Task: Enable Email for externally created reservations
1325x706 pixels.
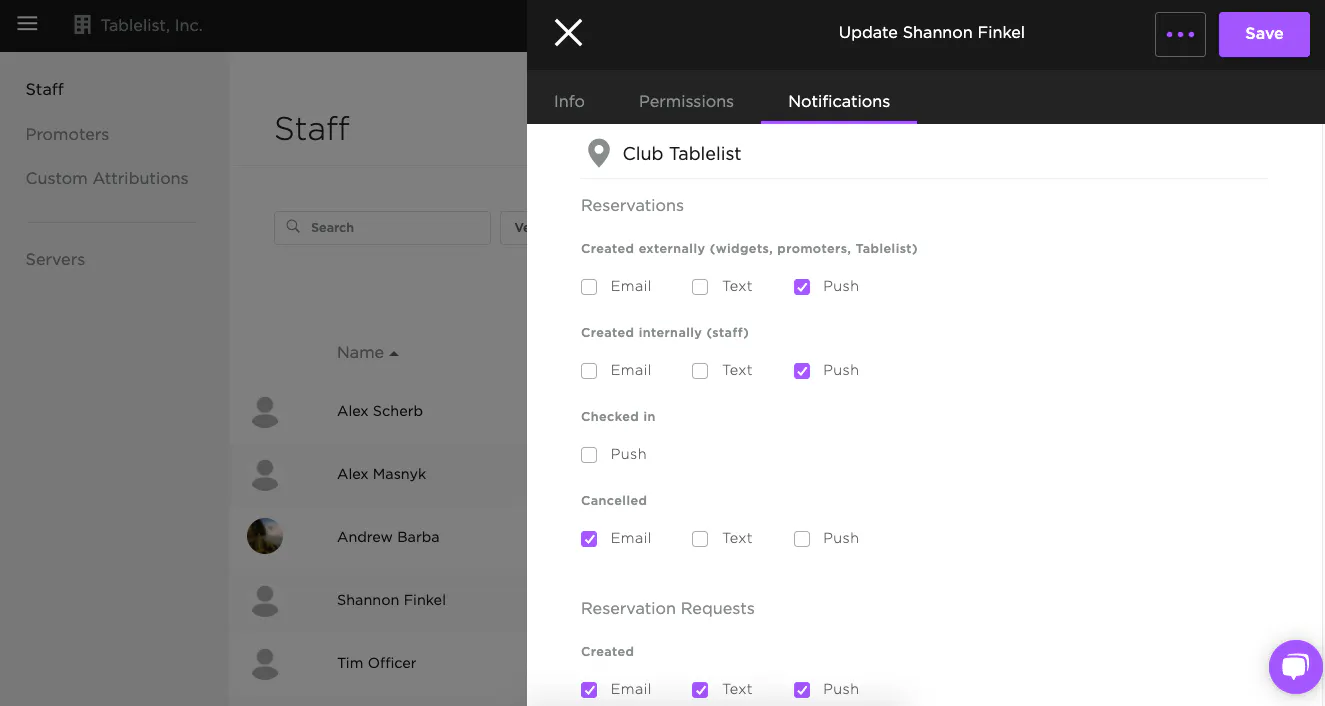Action: point(589,287)
